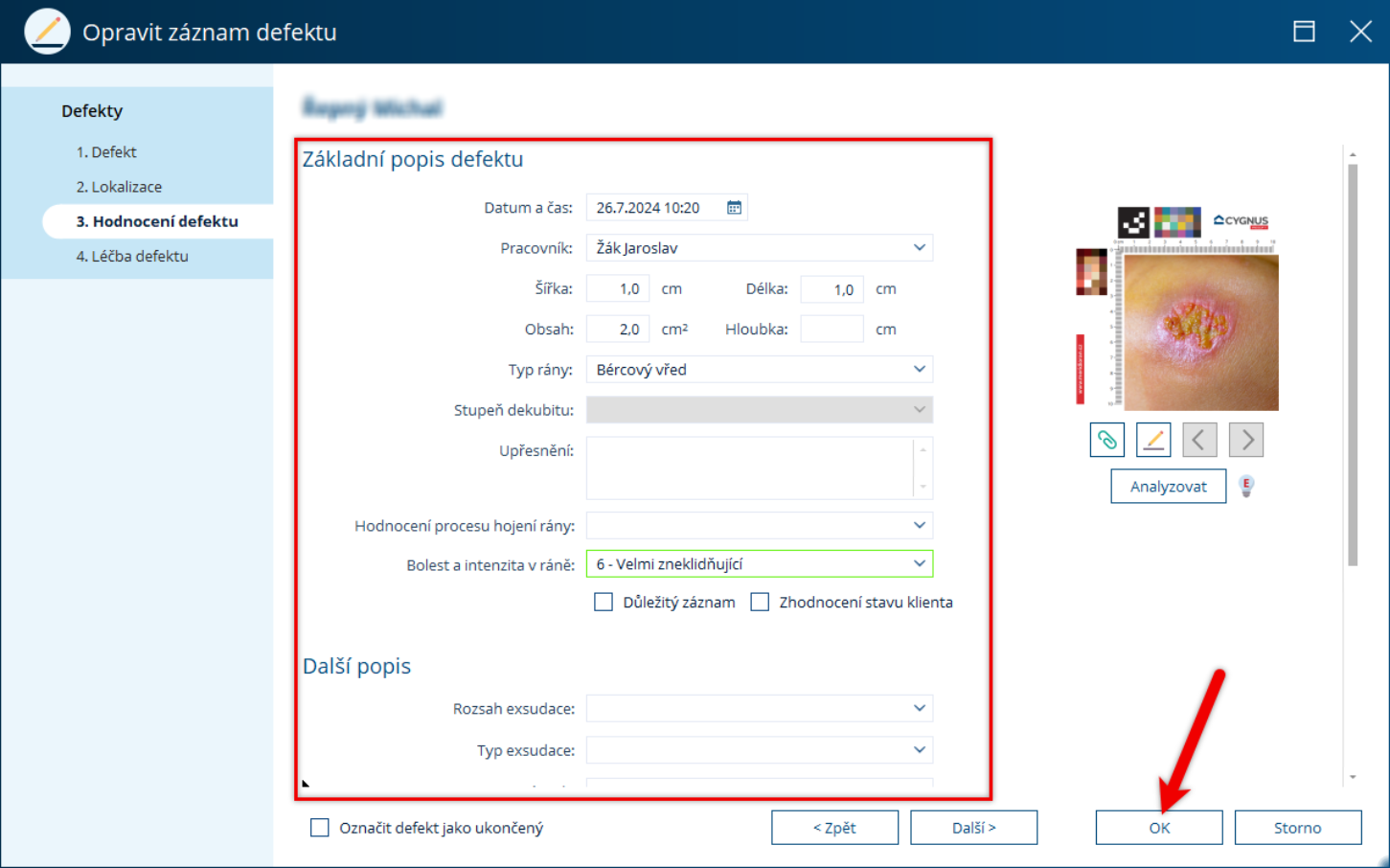This screenshot has height=868, width=1390.
Task: Click the Datum a čas date field
Action: pos(667,208)
